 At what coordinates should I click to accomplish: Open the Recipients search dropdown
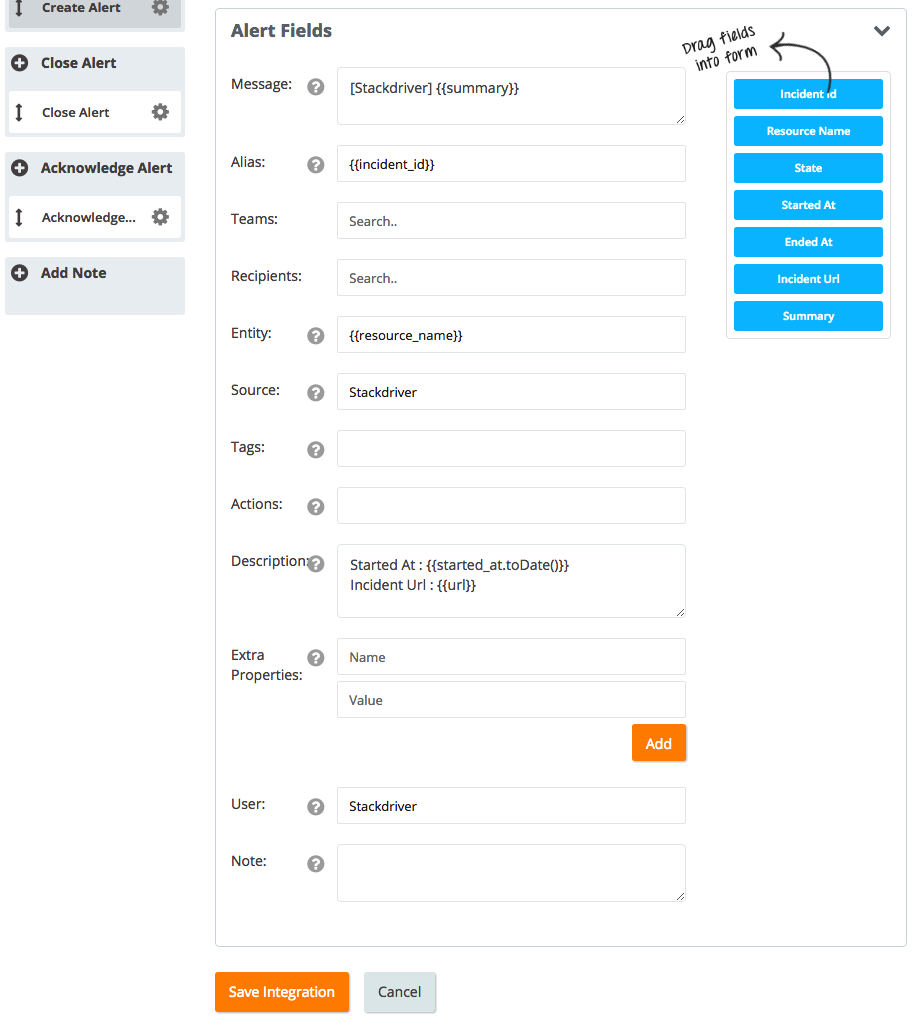tap(510, 277)
